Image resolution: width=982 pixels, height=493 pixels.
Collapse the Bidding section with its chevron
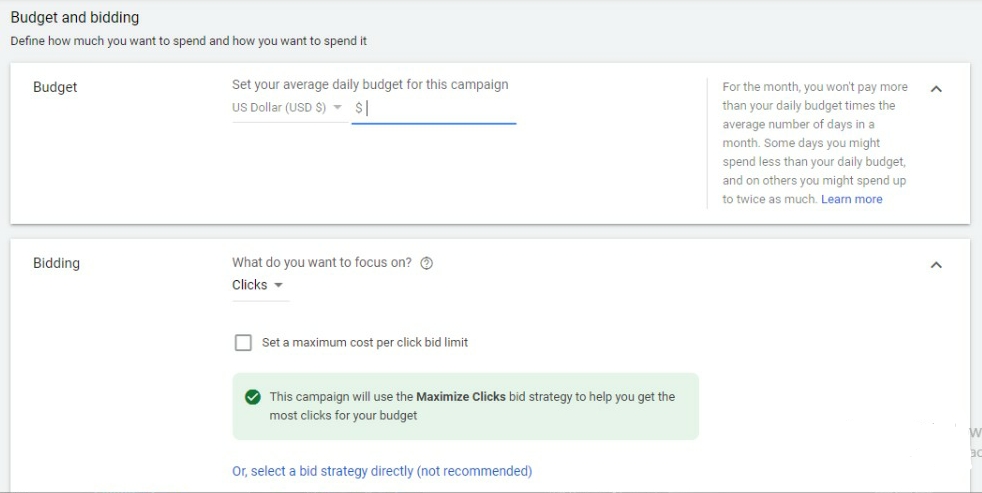[x=936, y=265]
